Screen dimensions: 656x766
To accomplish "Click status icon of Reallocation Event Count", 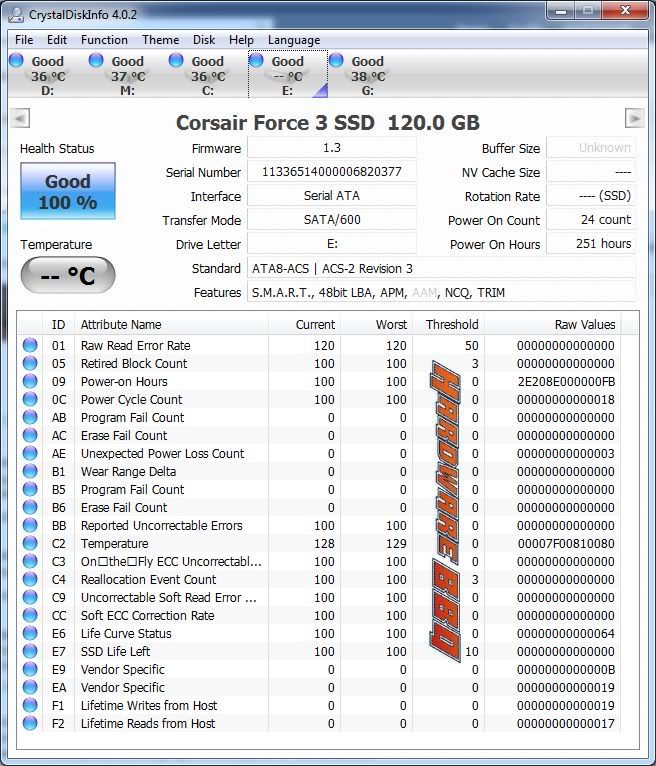I will [30, 579].
